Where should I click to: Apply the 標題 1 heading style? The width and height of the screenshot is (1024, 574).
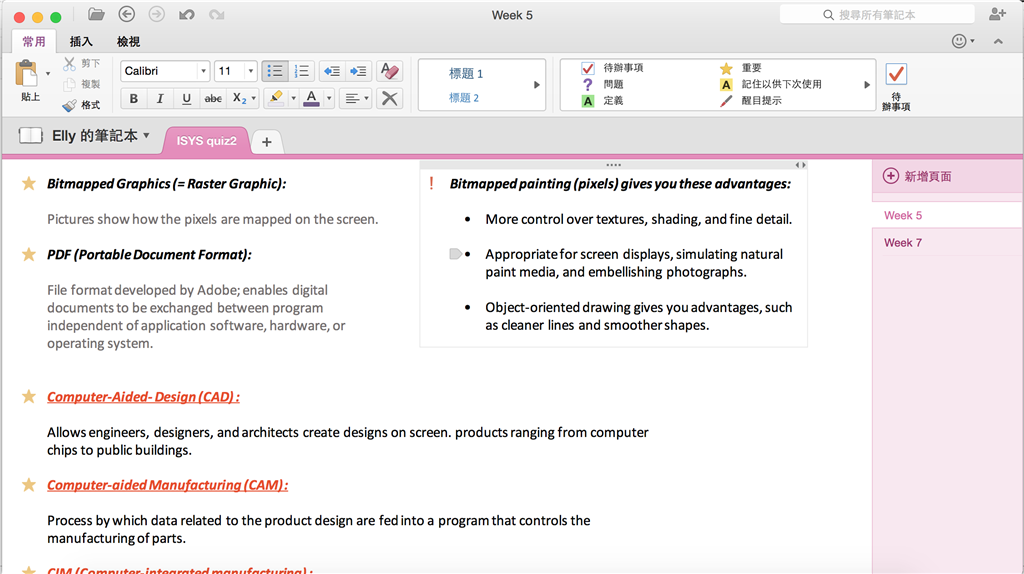pyautogui.click(x=466, y=74)
